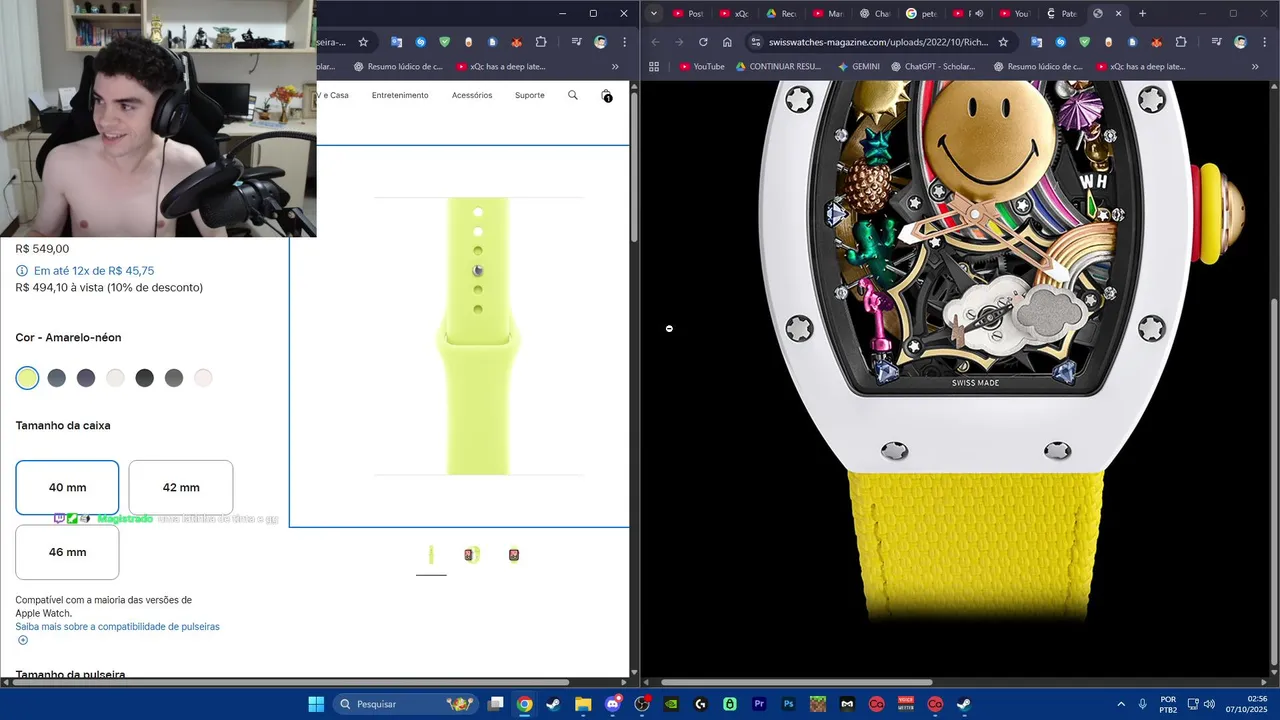Open media control icon in left window
The image size is (1280, 720).
point(577,42)
